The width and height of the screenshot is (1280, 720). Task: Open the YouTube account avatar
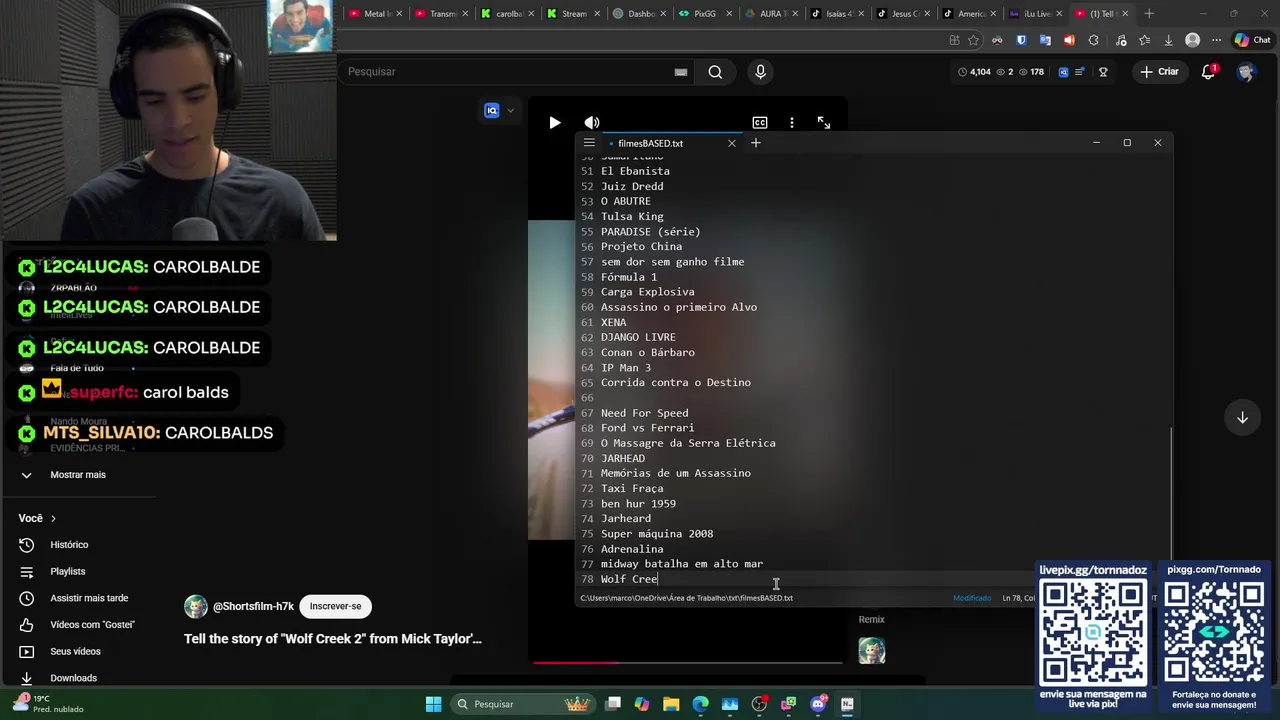click(1246, 72)
